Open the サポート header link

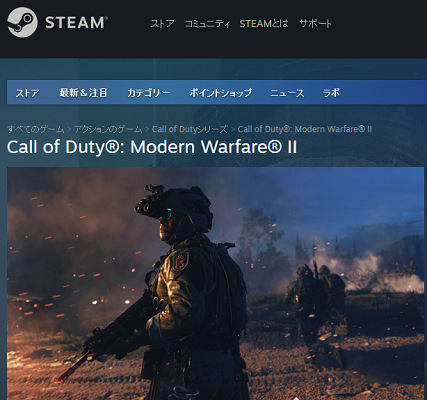click(x=315, y=24)
